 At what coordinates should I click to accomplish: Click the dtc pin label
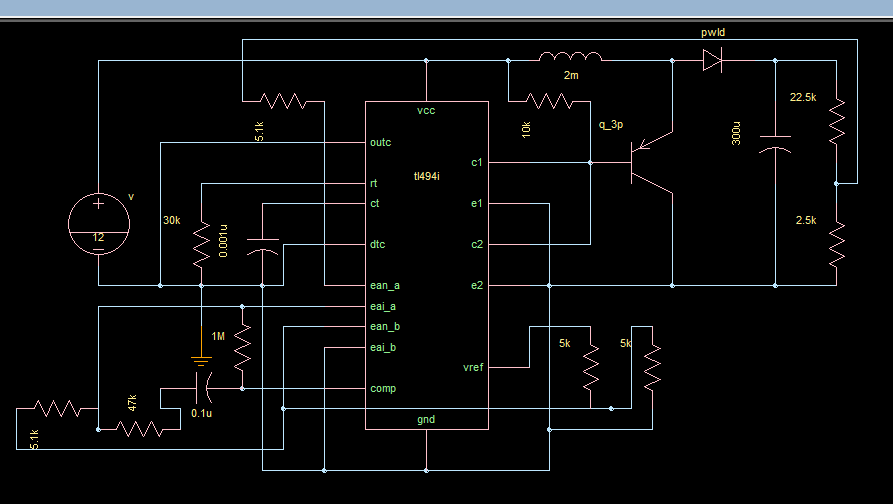(378, 244)
